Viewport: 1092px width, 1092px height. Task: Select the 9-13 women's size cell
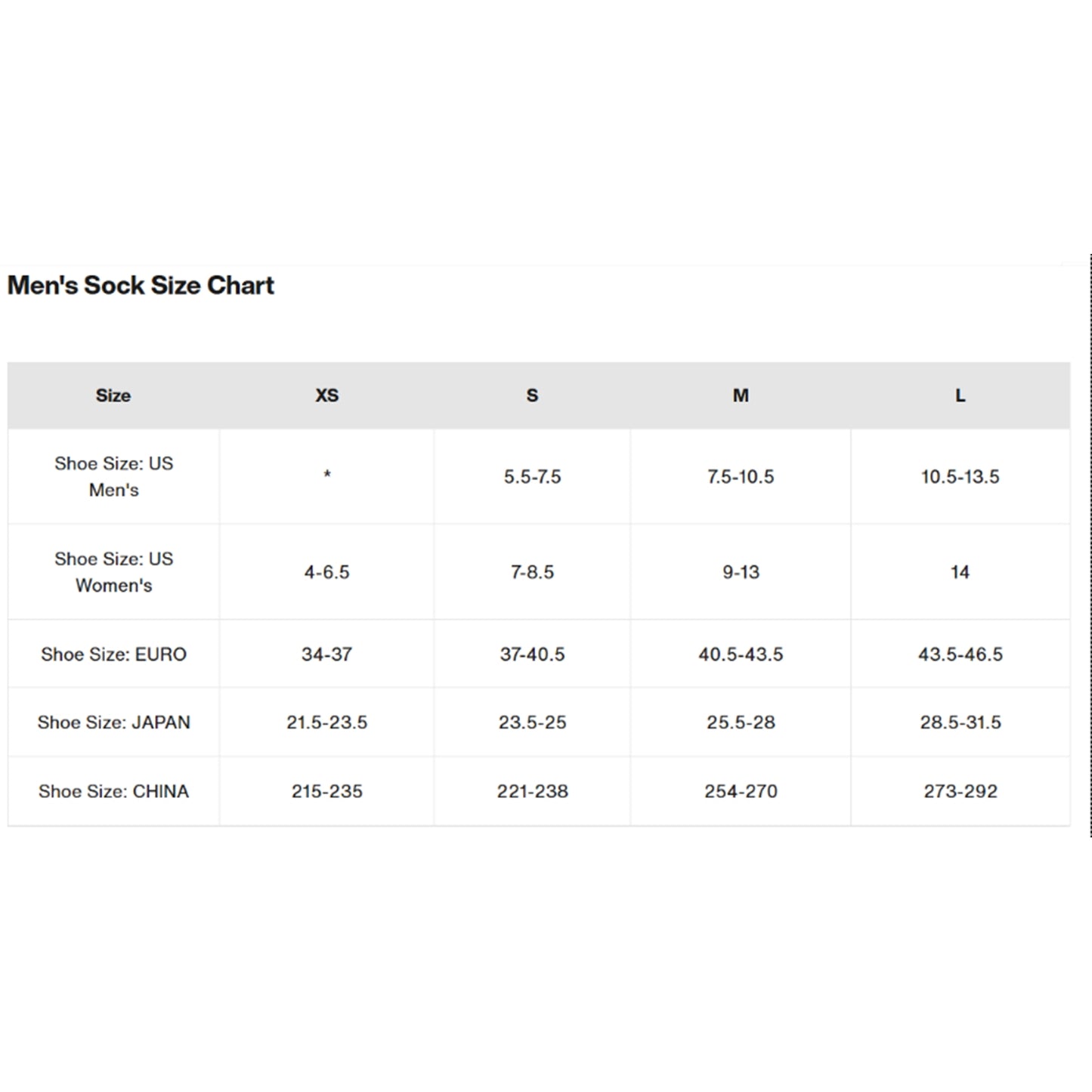(741, 572)
